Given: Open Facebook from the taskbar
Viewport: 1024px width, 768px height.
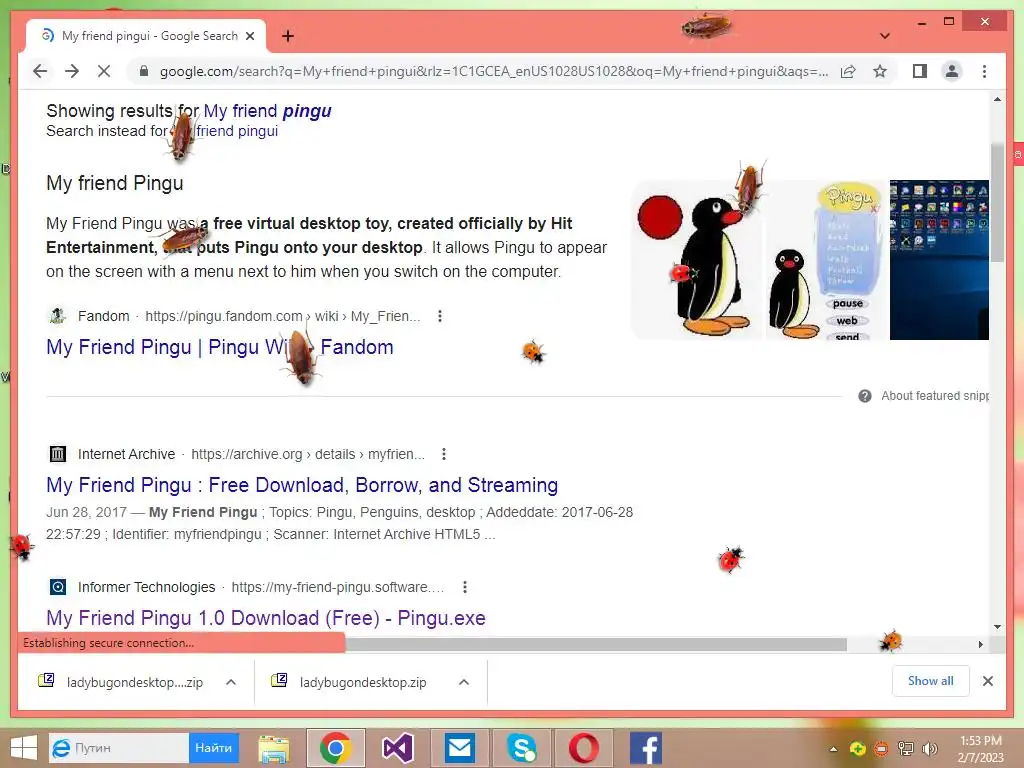Looking at the screenshot, I should tap(645, 748).
